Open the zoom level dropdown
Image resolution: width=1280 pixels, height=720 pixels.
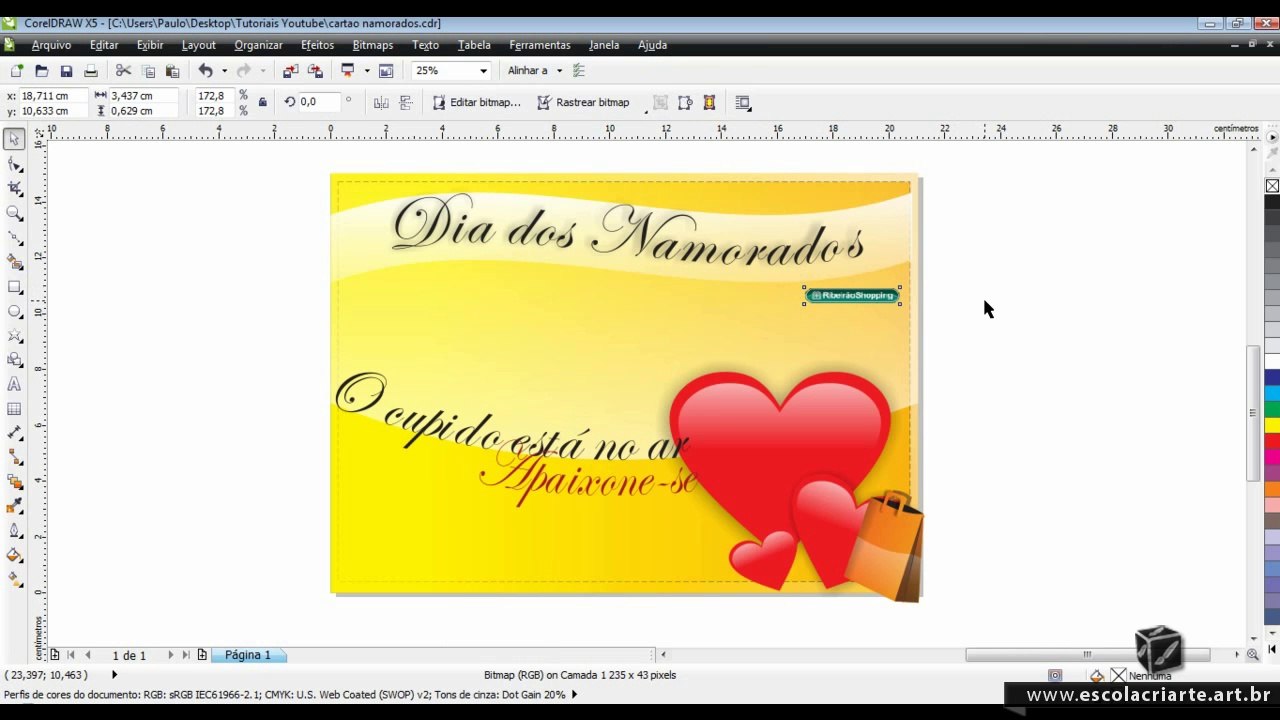(x=483, y=71)
